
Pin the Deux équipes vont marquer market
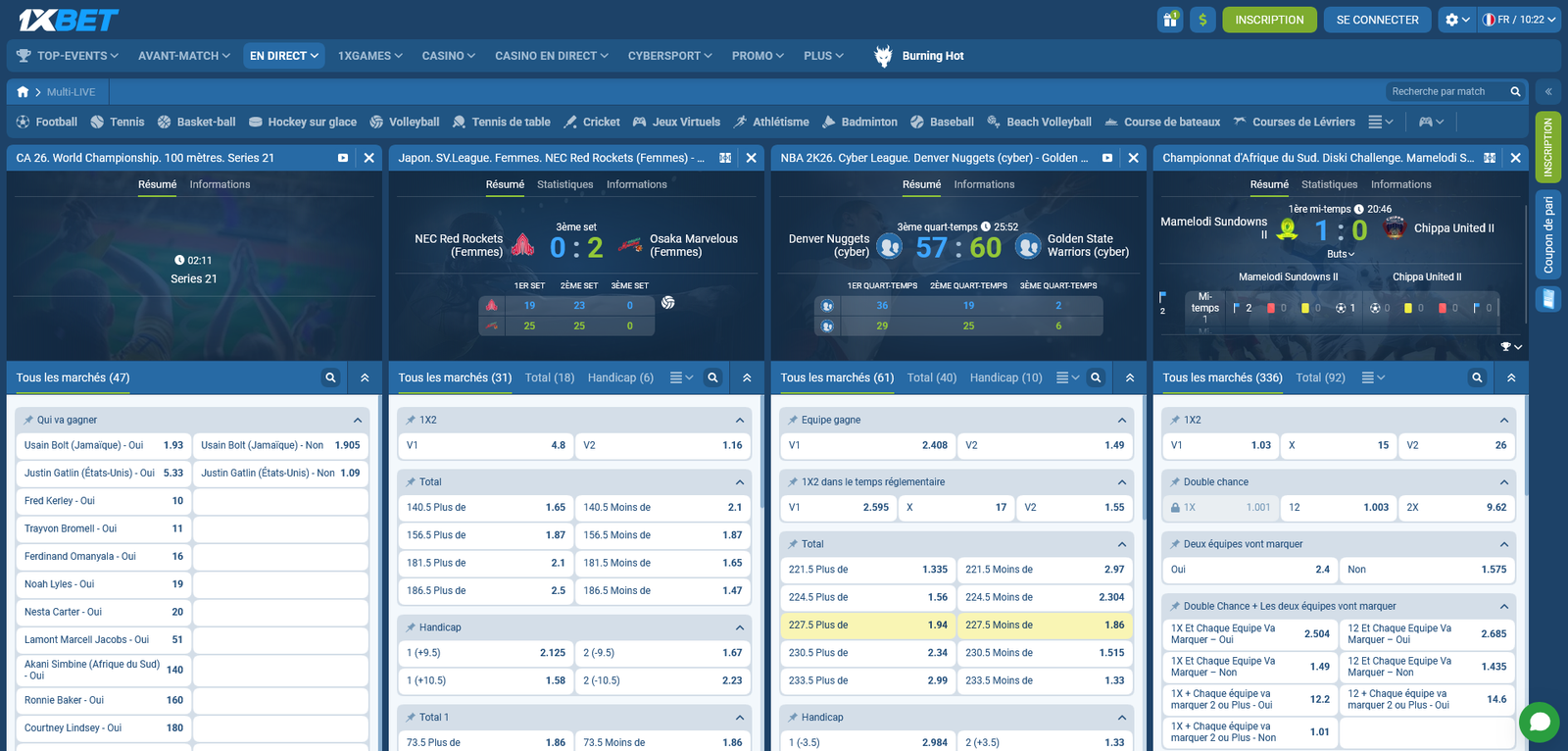coord(1175,544)
